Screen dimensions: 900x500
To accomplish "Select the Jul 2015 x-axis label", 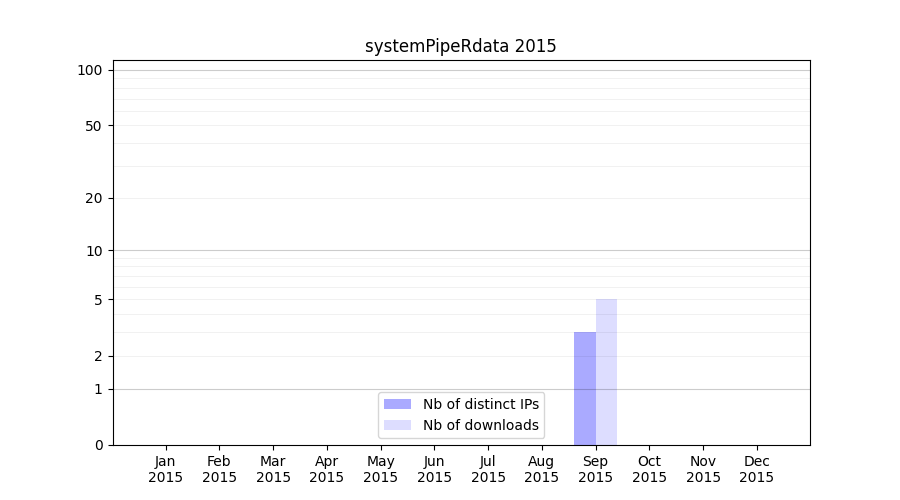I will pos(488,469).
